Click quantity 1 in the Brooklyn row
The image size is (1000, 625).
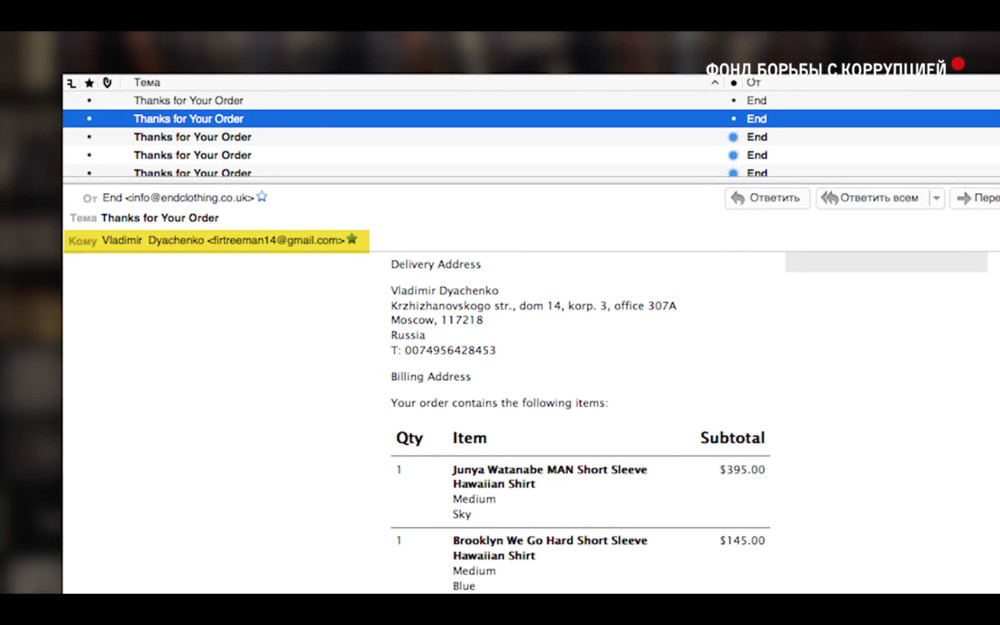(x=399, y=541)
